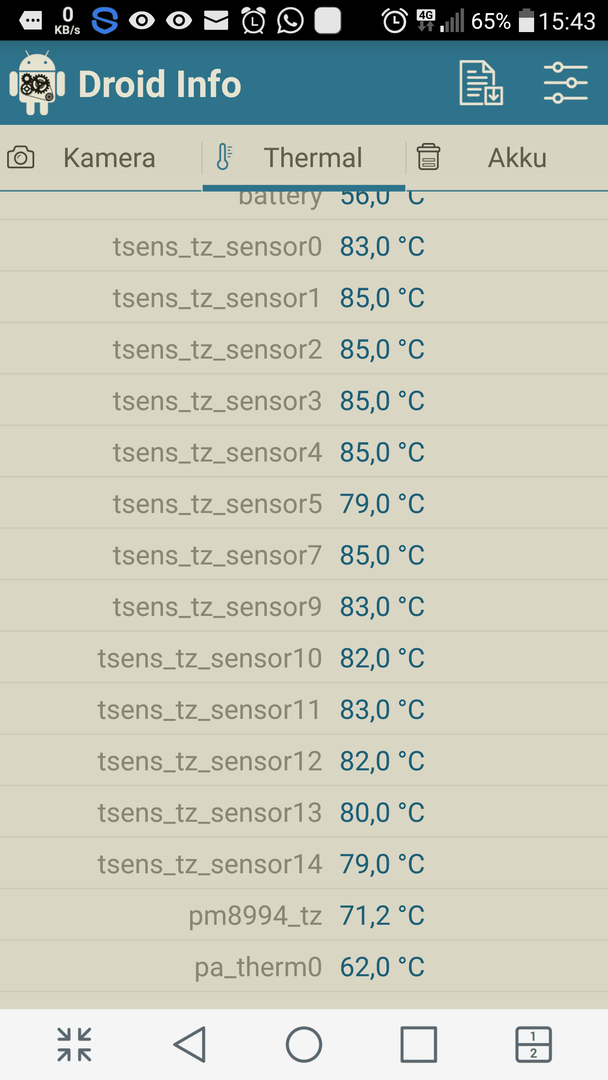The image size is (608, 1080).
Task: Open the settings sliders icon
Action: click(565, 83)
